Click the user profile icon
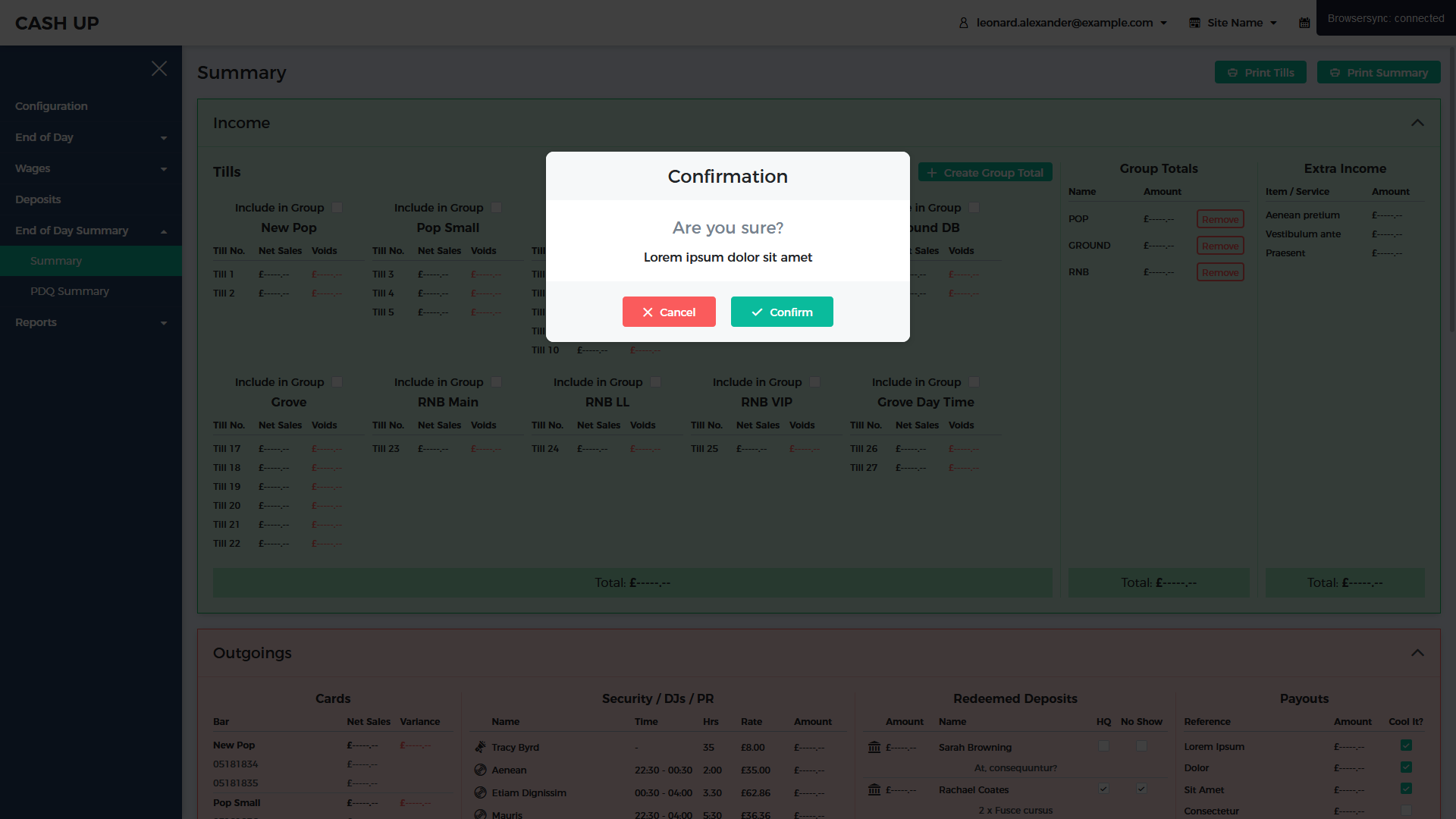Screen dimensions: 1456x819 tap(964, 23)
